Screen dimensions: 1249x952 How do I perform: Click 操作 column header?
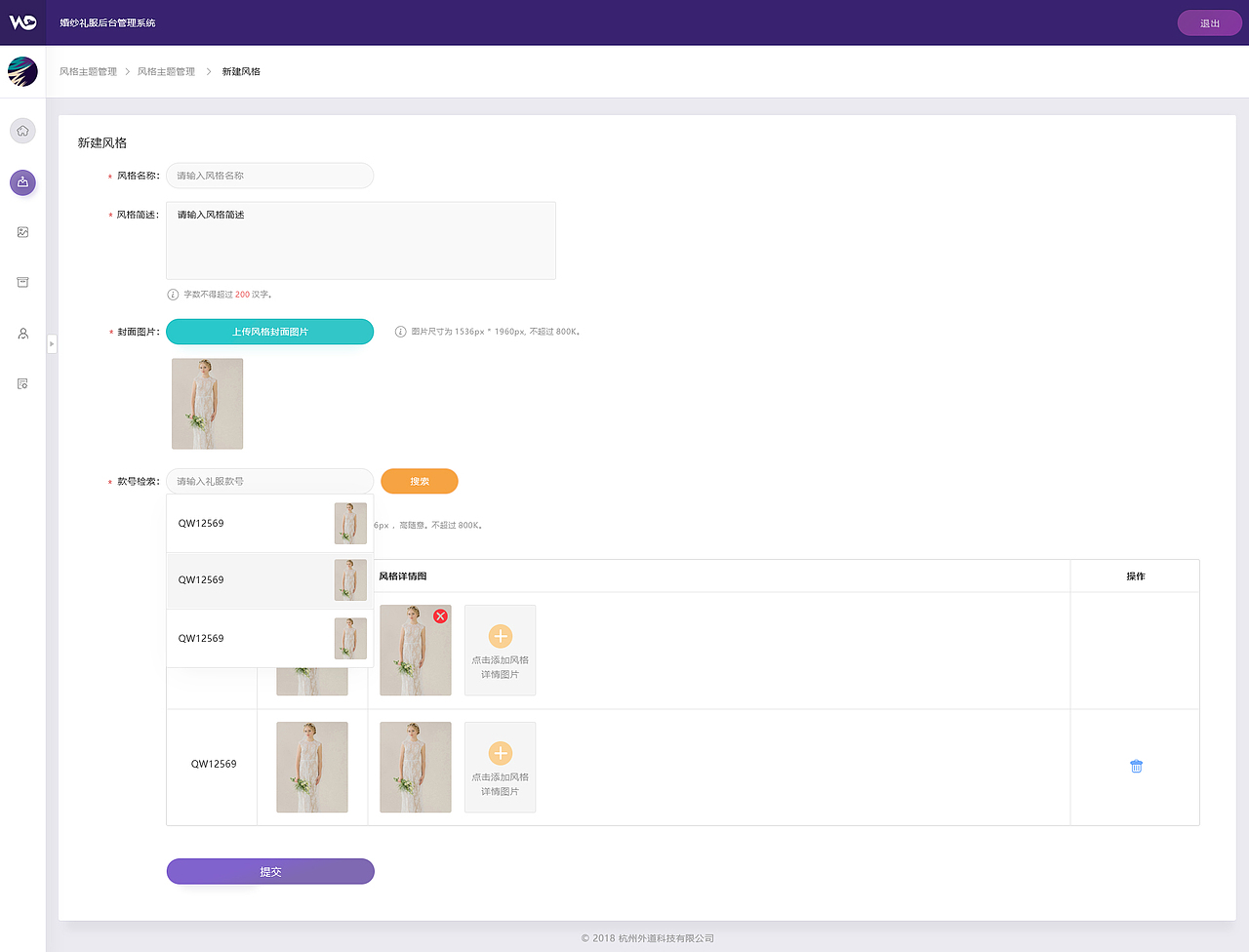click(1136, 576)
